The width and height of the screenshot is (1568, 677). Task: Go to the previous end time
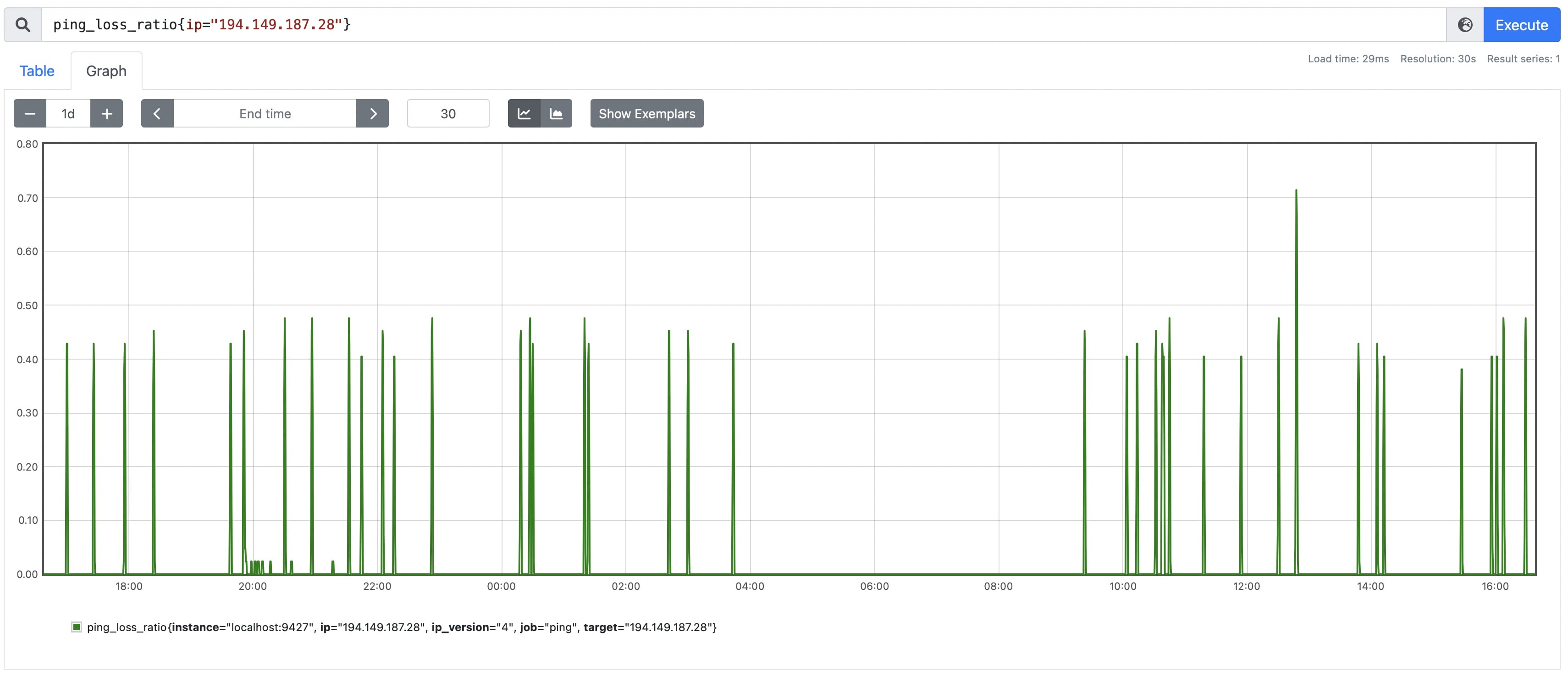tap(157, 114)
